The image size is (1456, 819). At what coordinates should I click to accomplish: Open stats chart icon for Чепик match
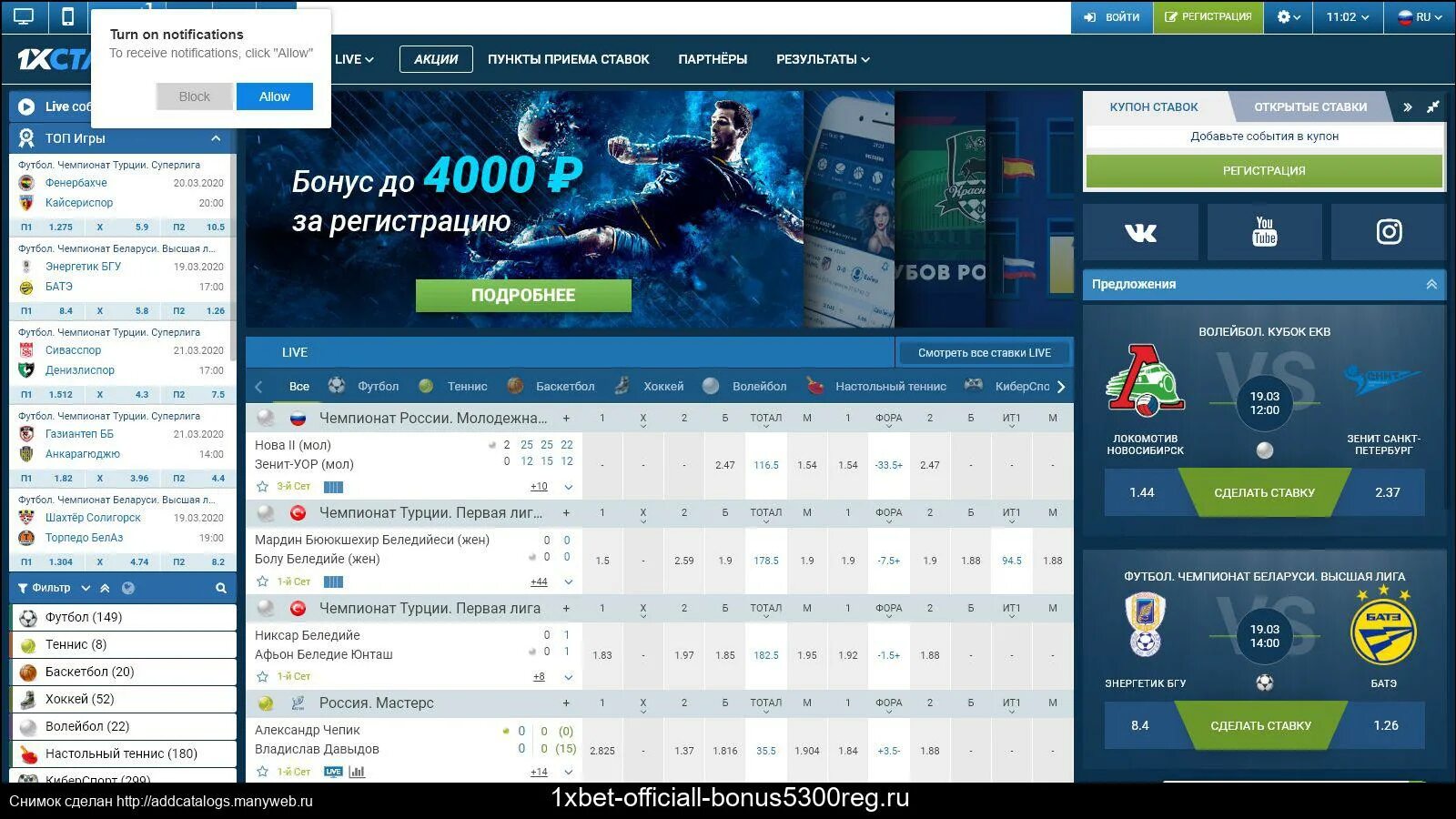[357, 772]
